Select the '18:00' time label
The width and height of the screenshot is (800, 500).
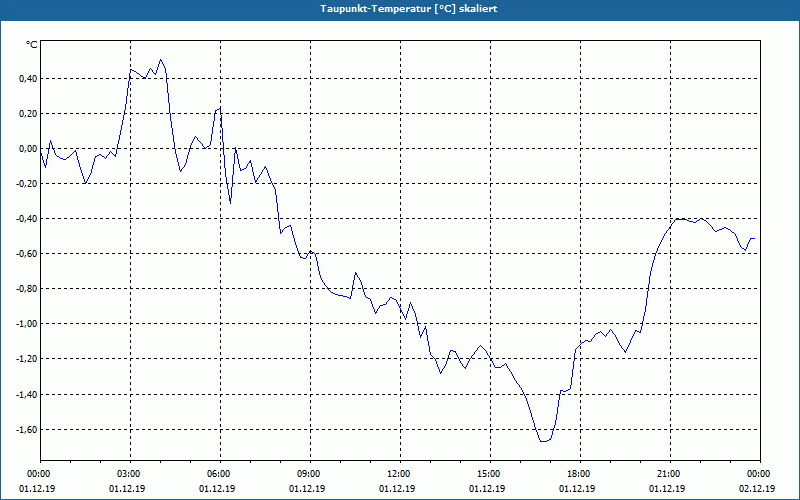pyautogui.click(x=580, y=474)
